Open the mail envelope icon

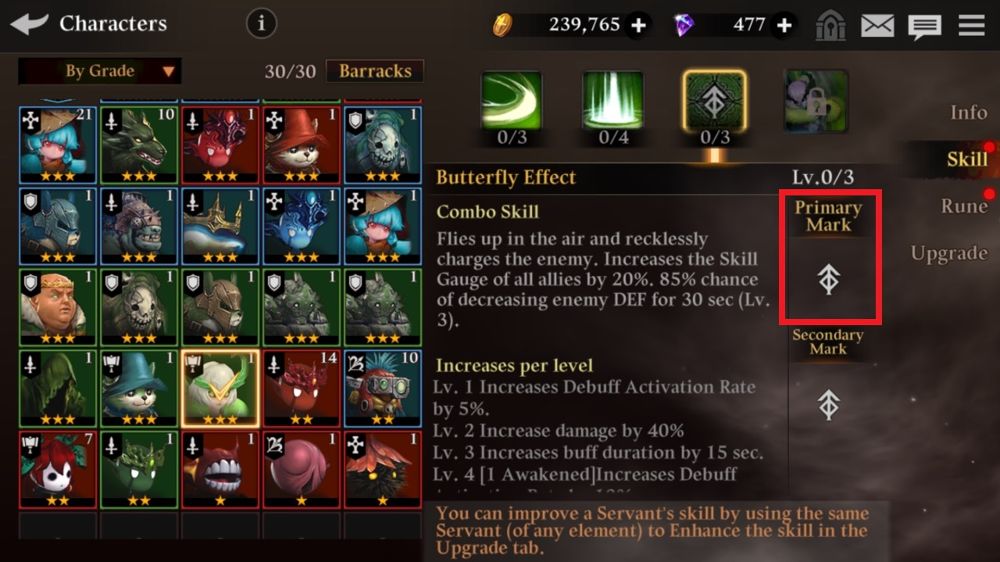(877, 26)
